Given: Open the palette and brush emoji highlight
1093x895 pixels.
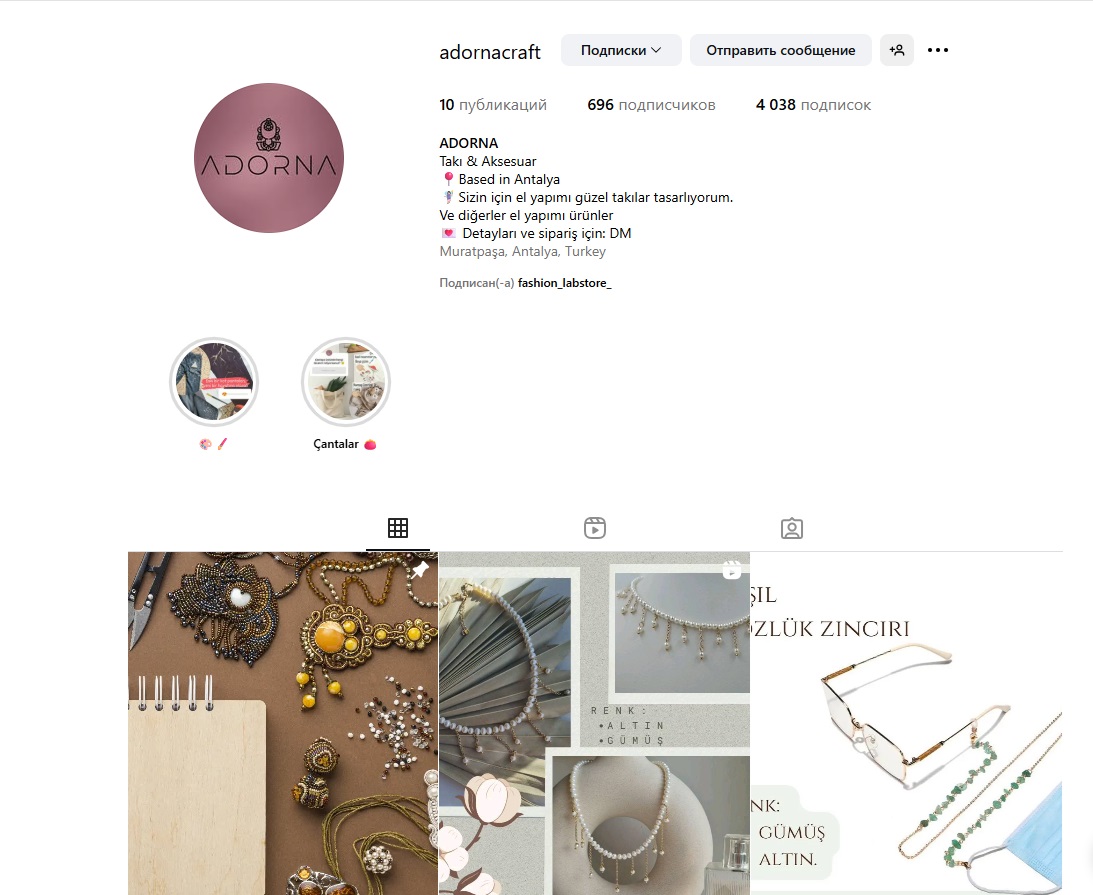Looking at the screenshot, I should [x=214, y=382].
